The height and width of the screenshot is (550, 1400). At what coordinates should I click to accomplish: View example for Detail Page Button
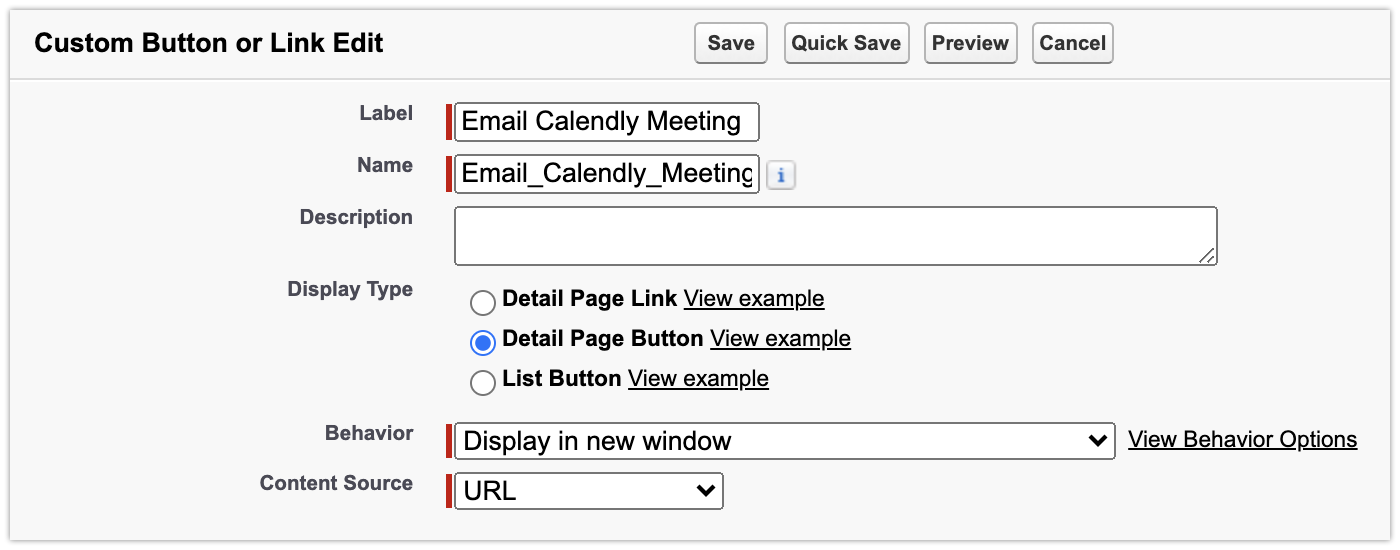pyautogui.click(x=780, y=339)
